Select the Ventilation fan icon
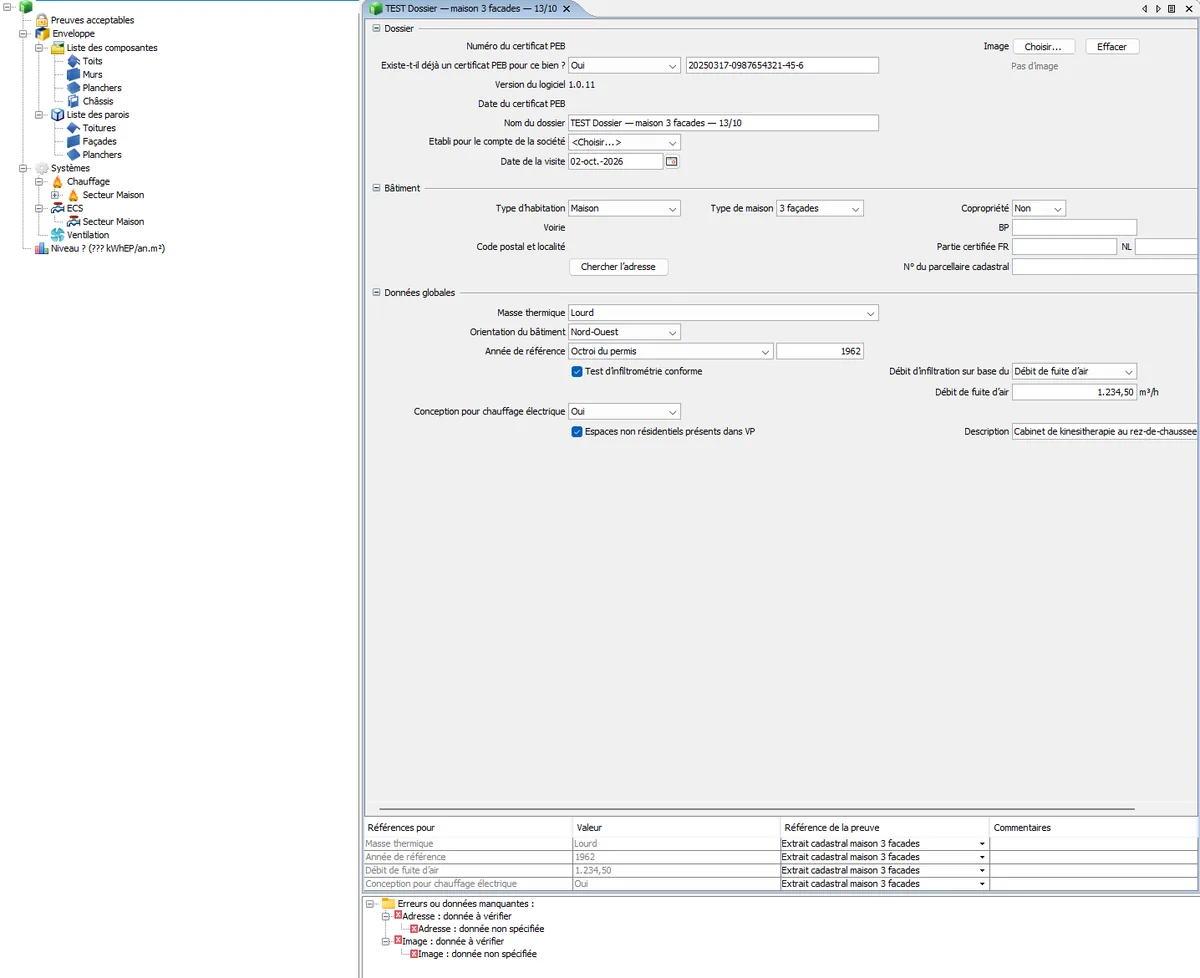 58,235
